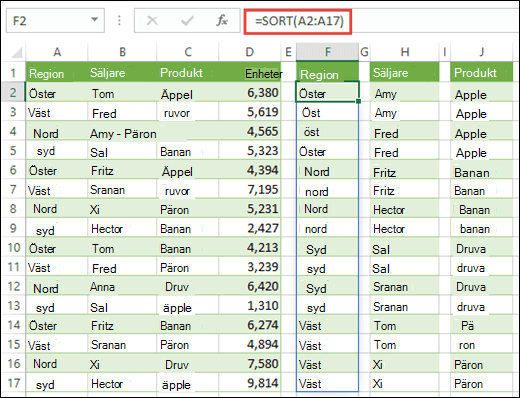Select column G header

point(364,52)
